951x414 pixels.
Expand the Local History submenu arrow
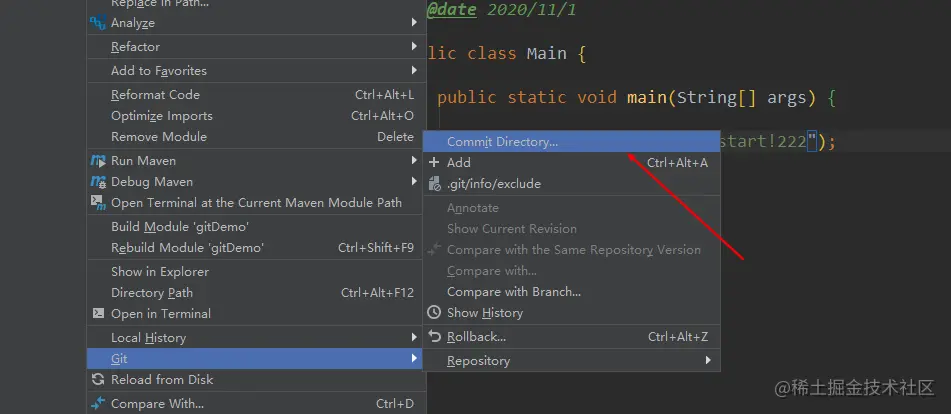click(x=414, y=337)
